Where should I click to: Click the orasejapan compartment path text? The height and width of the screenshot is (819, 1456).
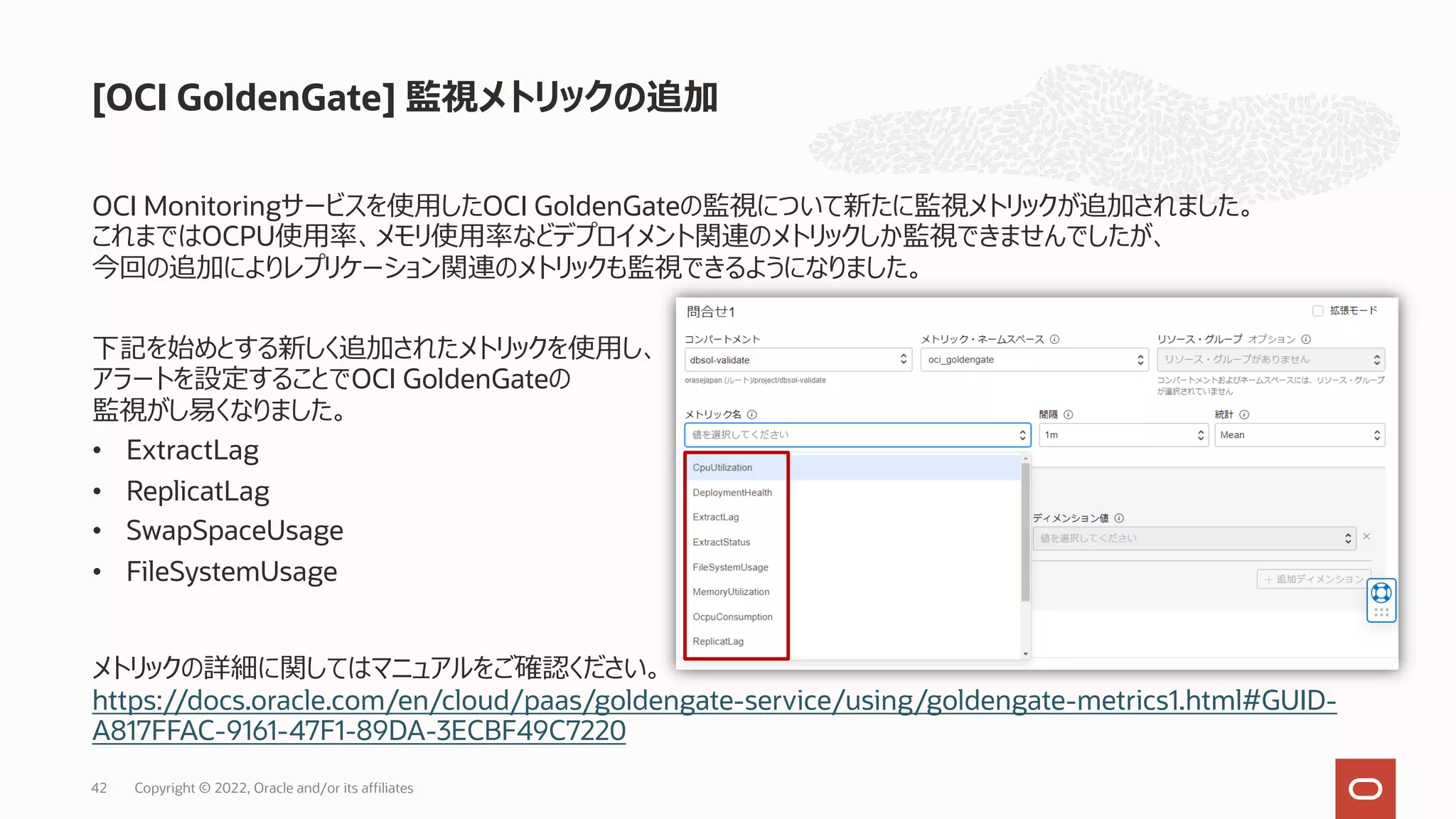click(x=755, y=380)
